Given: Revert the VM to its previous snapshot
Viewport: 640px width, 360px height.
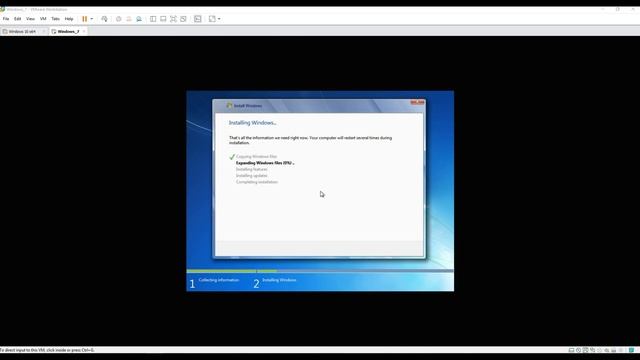Looking at the screenshot, I should click(129, 19).
